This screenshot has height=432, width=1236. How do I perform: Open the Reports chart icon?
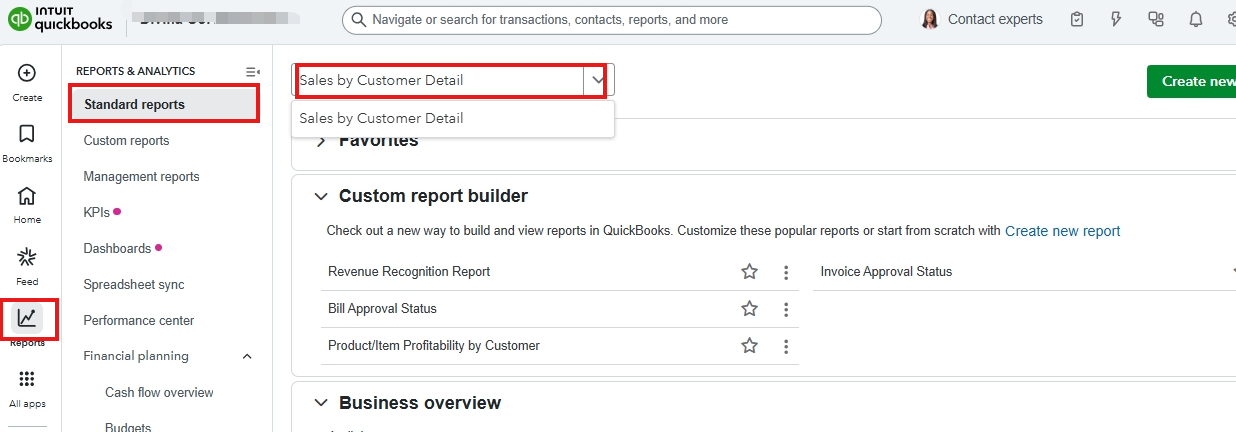pos(27,318)
